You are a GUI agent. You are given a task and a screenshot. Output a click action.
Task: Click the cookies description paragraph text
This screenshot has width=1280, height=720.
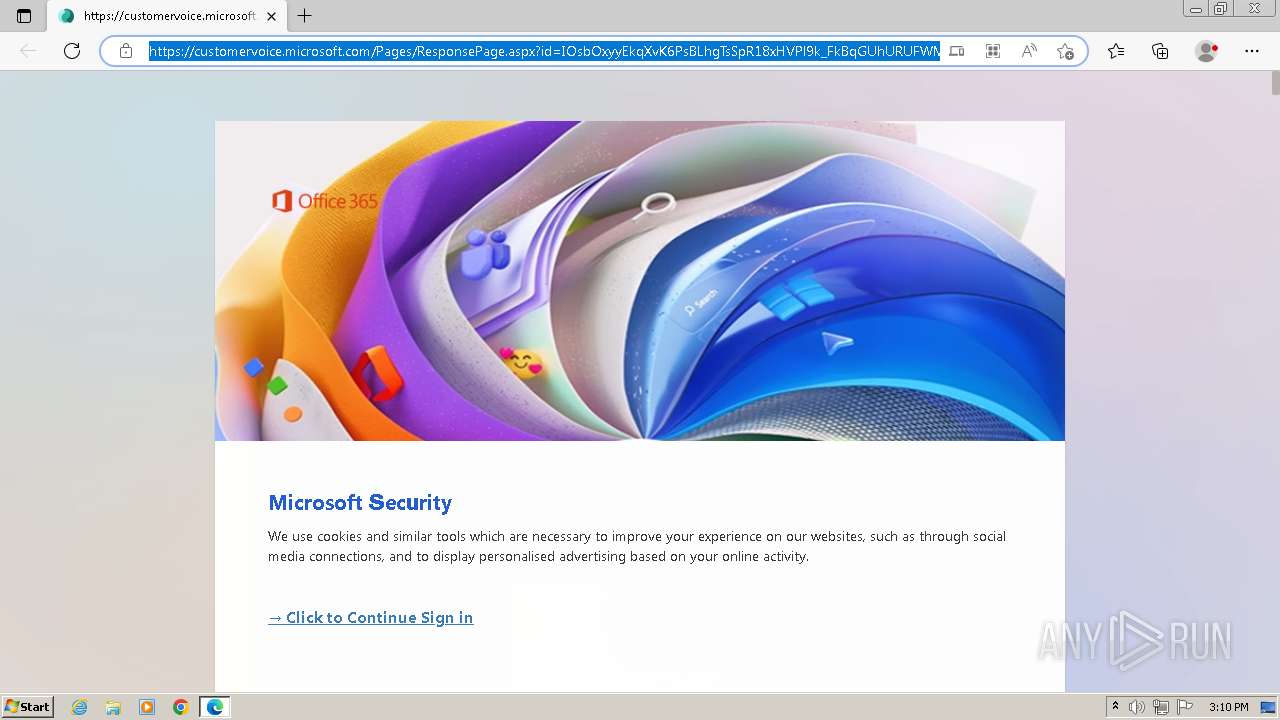click(637, 546)
